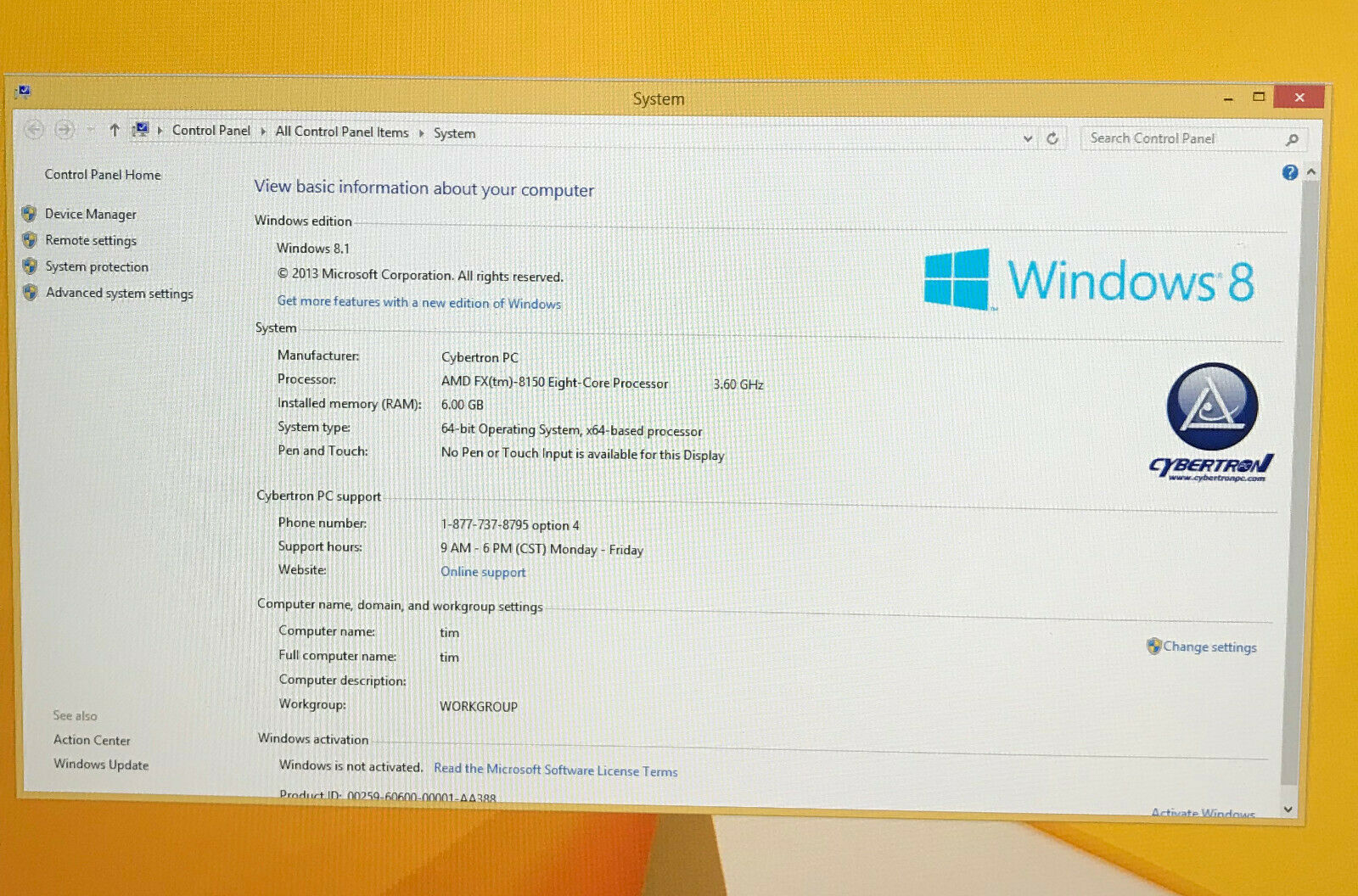Click the vertical scrollbar thumb

tap(1299, 484)
